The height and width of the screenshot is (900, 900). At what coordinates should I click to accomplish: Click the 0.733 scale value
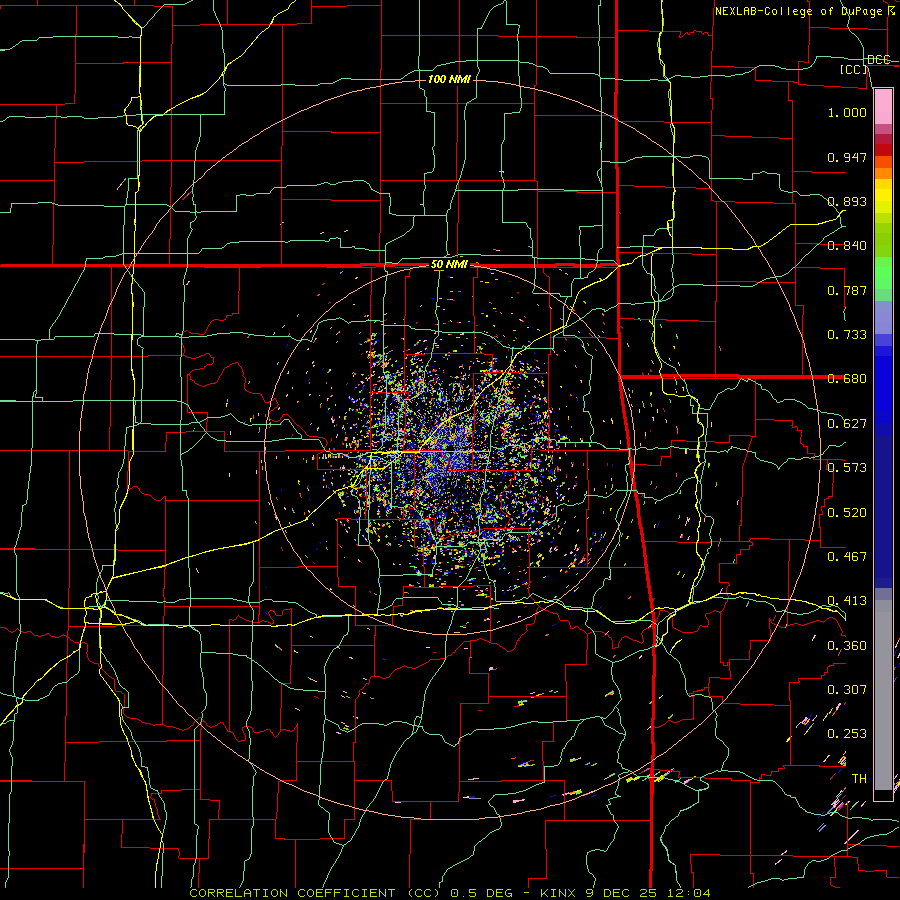point(847,335)
